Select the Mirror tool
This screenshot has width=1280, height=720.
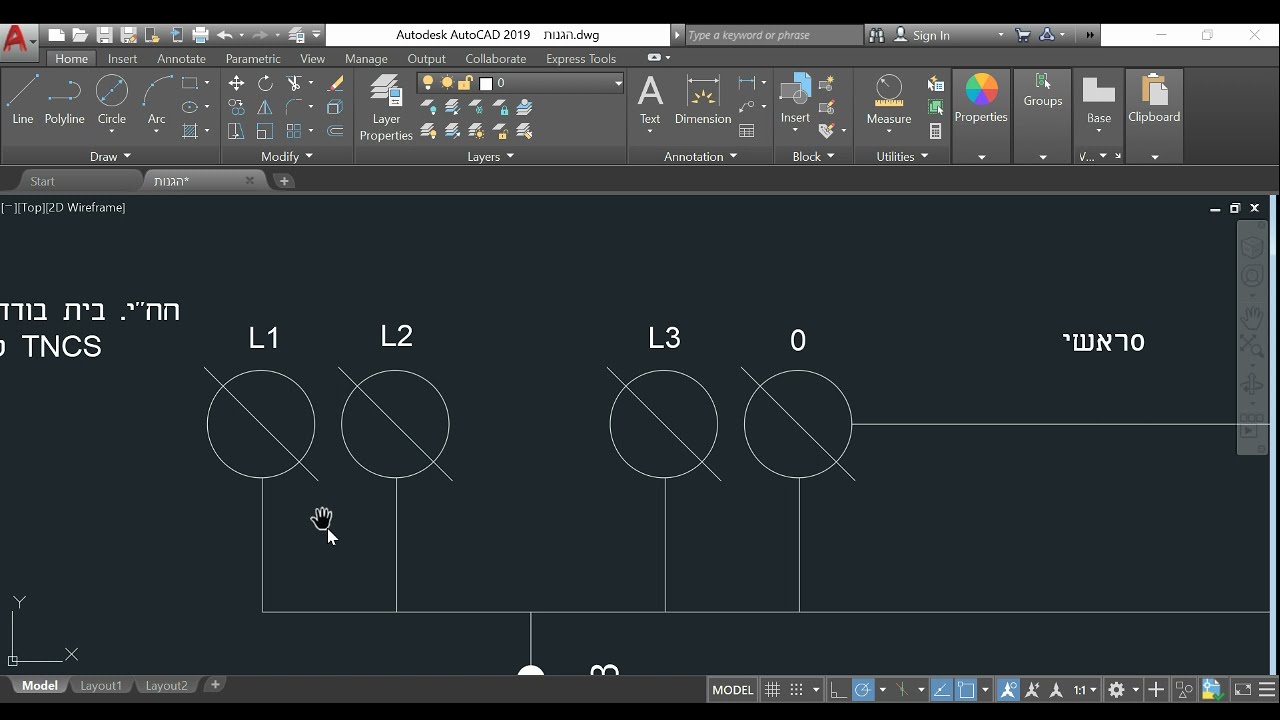(265, 107)
